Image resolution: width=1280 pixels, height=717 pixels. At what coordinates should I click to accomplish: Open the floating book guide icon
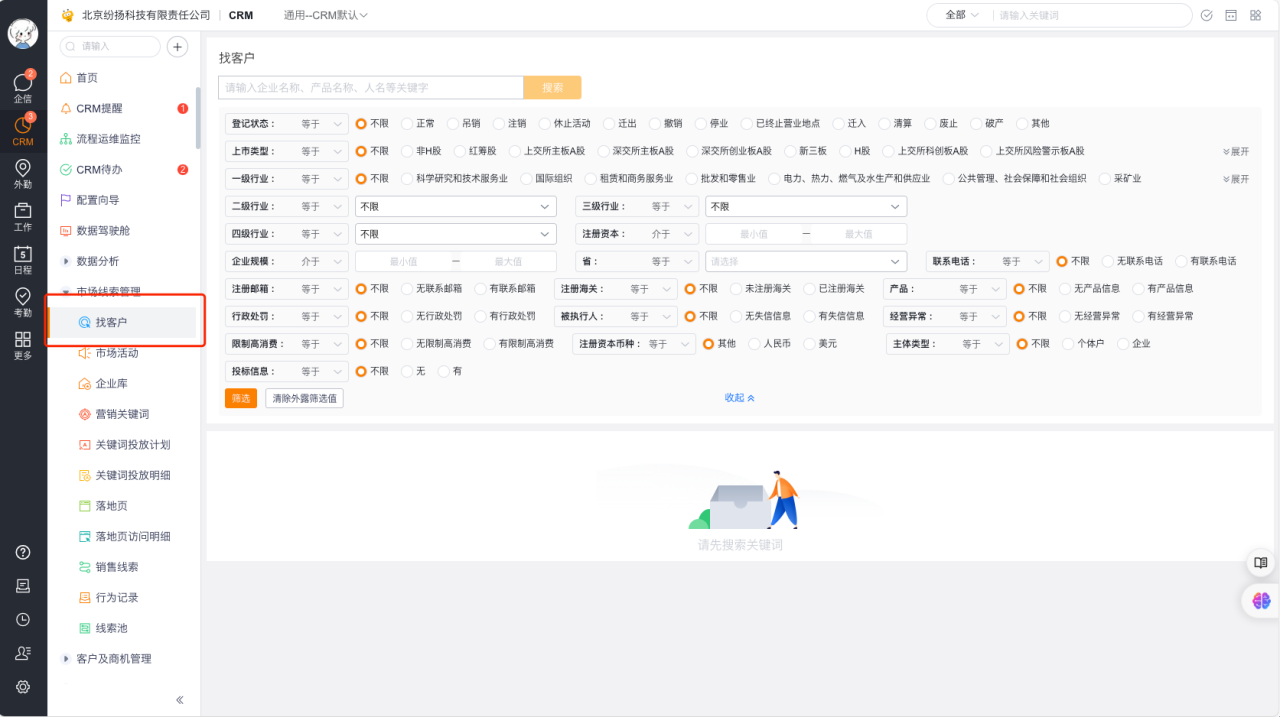point(1261,563)
